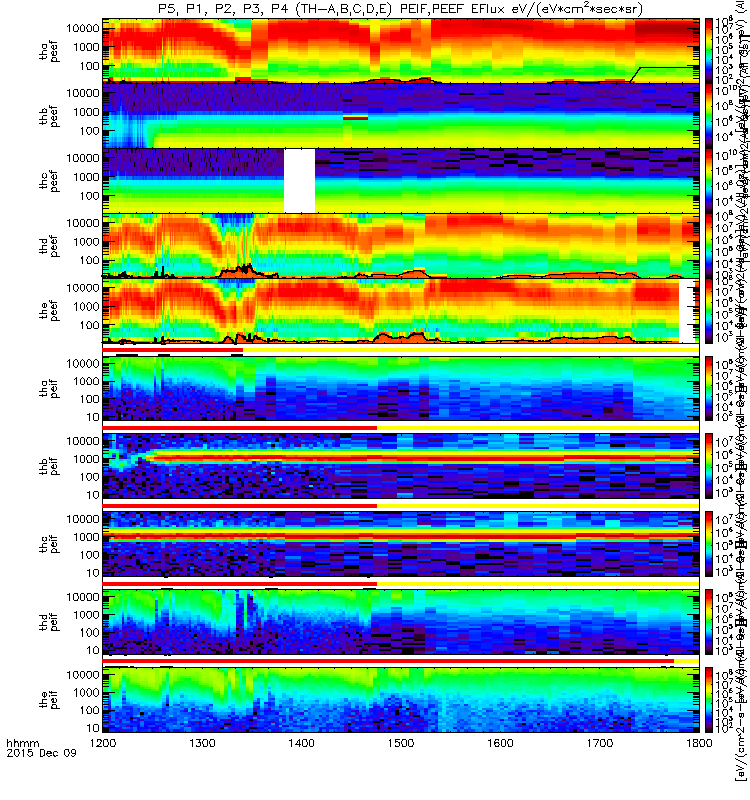Click the 1300 time axis label
This screenshot has height=800, width=750.
(202, 743)
